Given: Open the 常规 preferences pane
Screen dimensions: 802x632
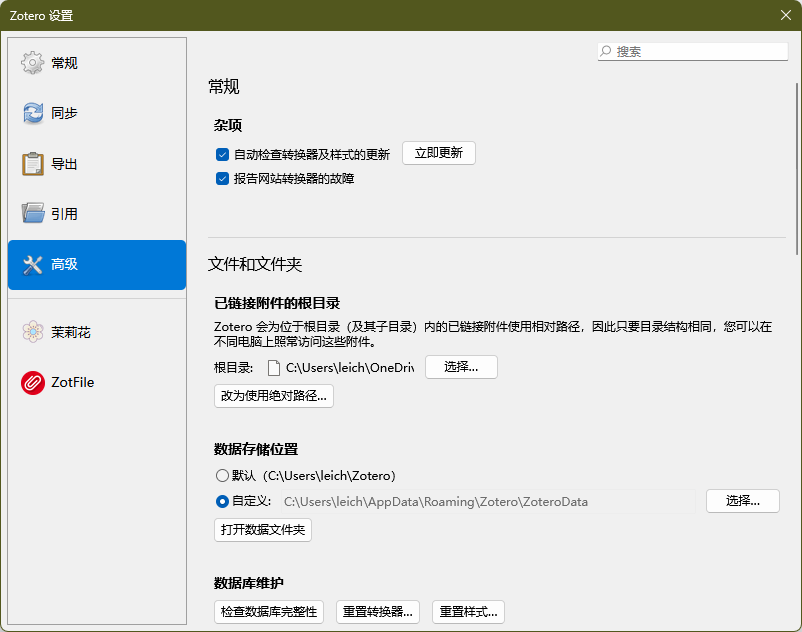Looking at the screenshot, I should (x=97, y=63).
